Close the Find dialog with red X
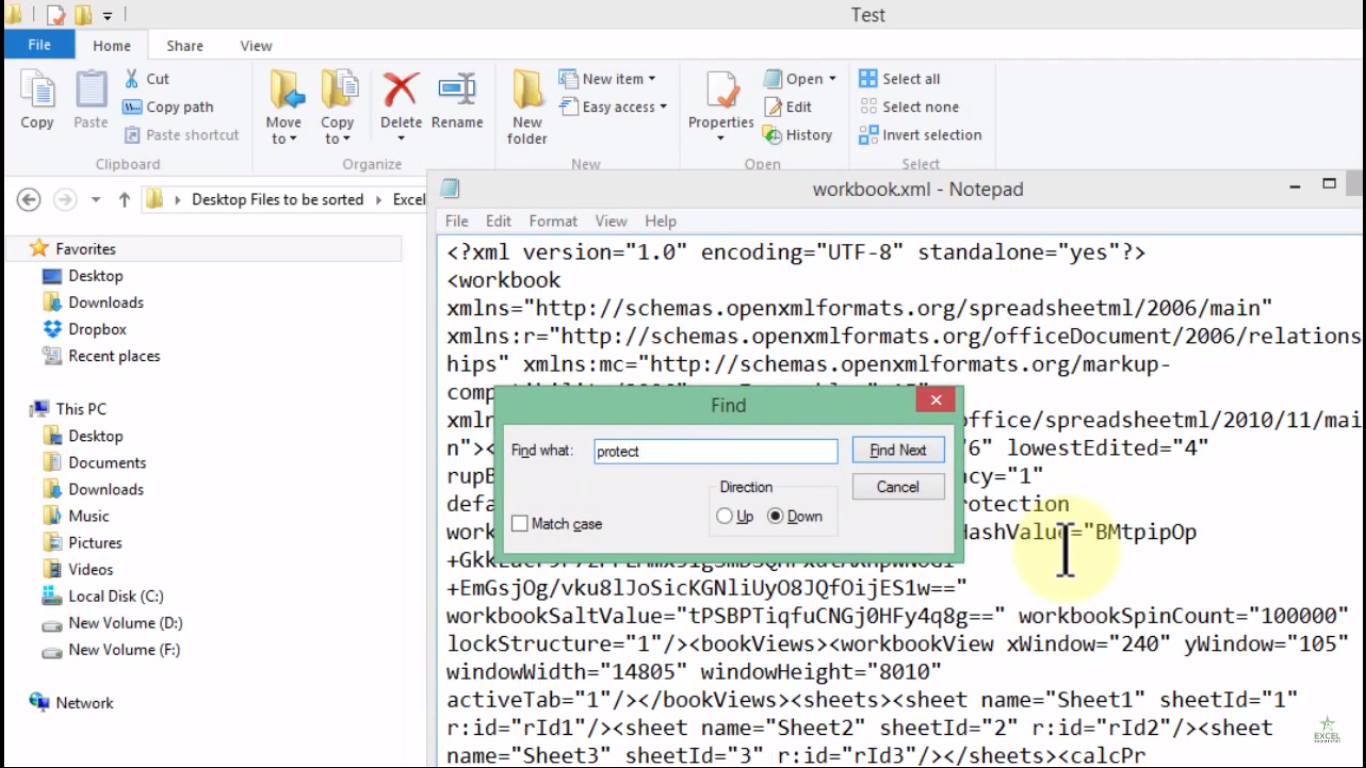The image size is (1366, 768). 936,401
